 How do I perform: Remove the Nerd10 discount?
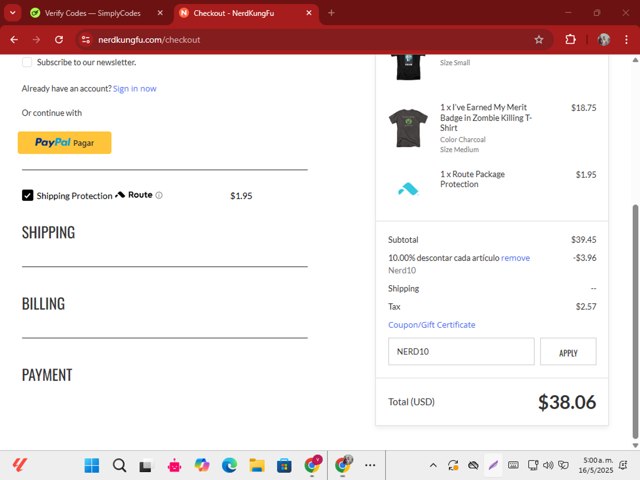click(x=515, y=258)
